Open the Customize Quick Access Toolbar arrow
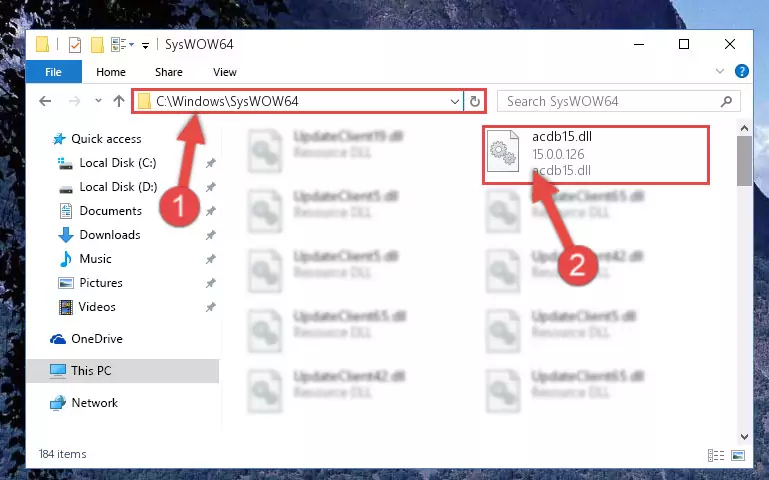Screen dimensions: 769x480 [145, 46]
